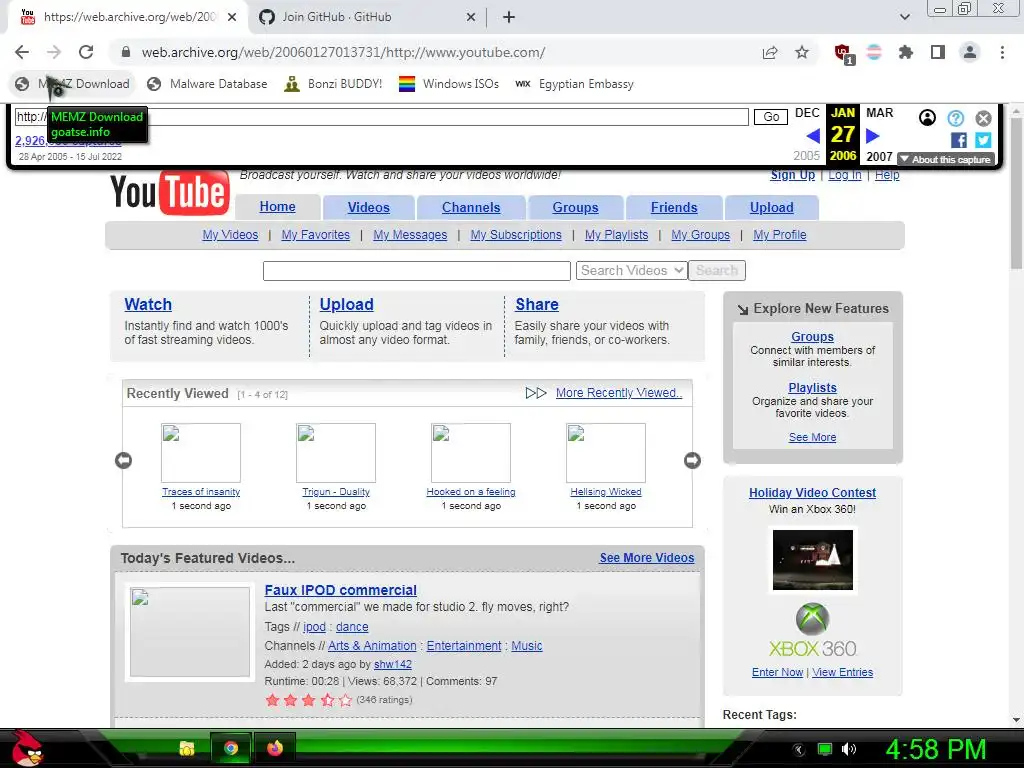Open the Traces of insanity thumbnail
The image size is (1024, 768).
(201, 453)
